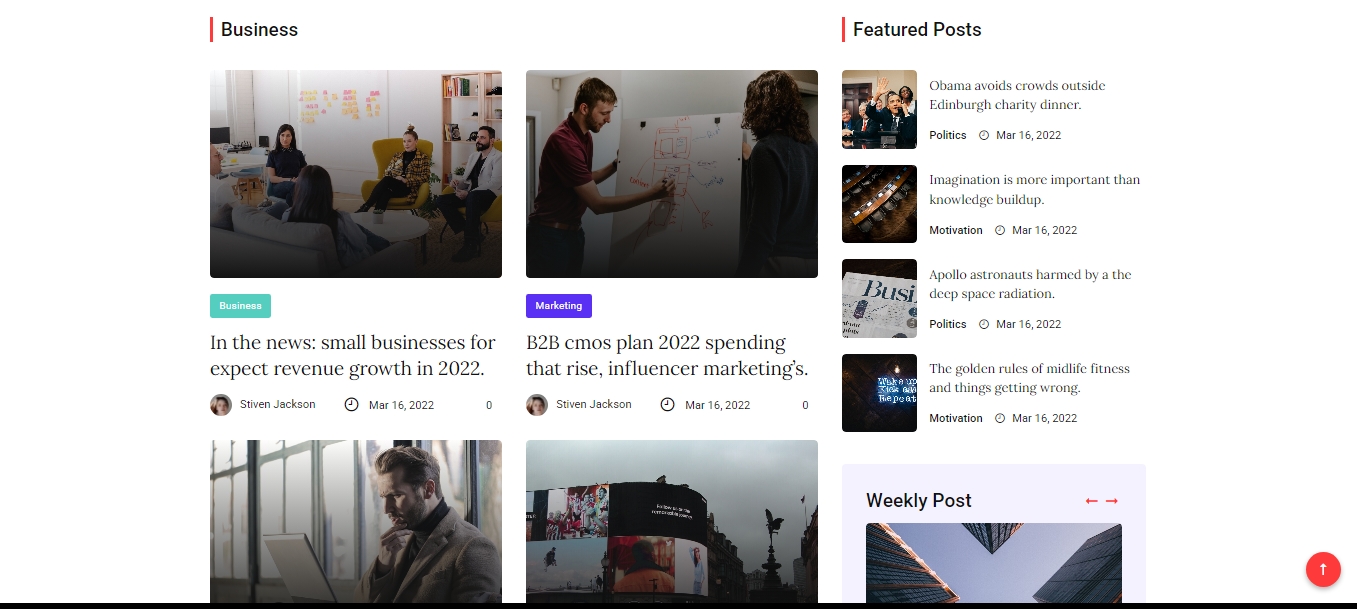
Task: Go to previous Weekly Post with left arrow
Action: [x=1091, y=501]
